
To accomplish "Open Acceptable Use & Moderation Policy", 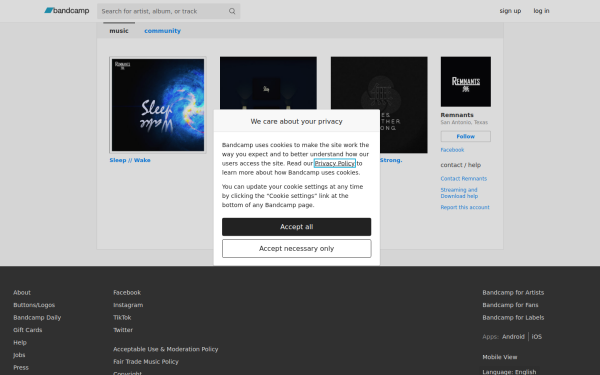I will (166, 349).
